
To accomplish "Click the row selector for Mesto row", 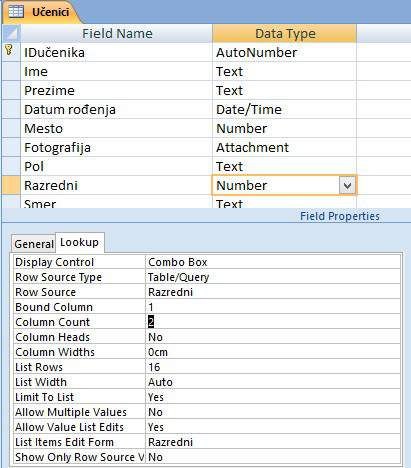I will coord(11,128).
